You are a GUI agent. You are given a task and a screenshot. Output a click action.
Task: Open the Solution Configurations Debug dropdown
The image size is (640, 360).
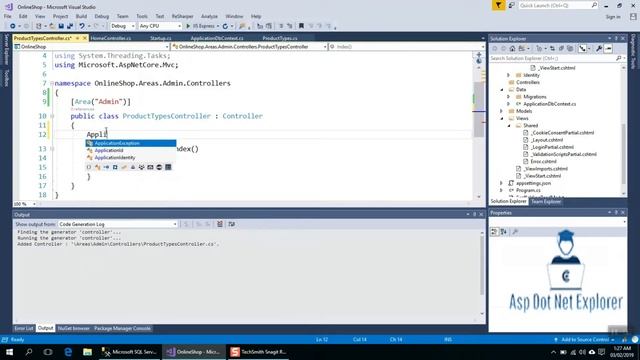tap(122, 26)
